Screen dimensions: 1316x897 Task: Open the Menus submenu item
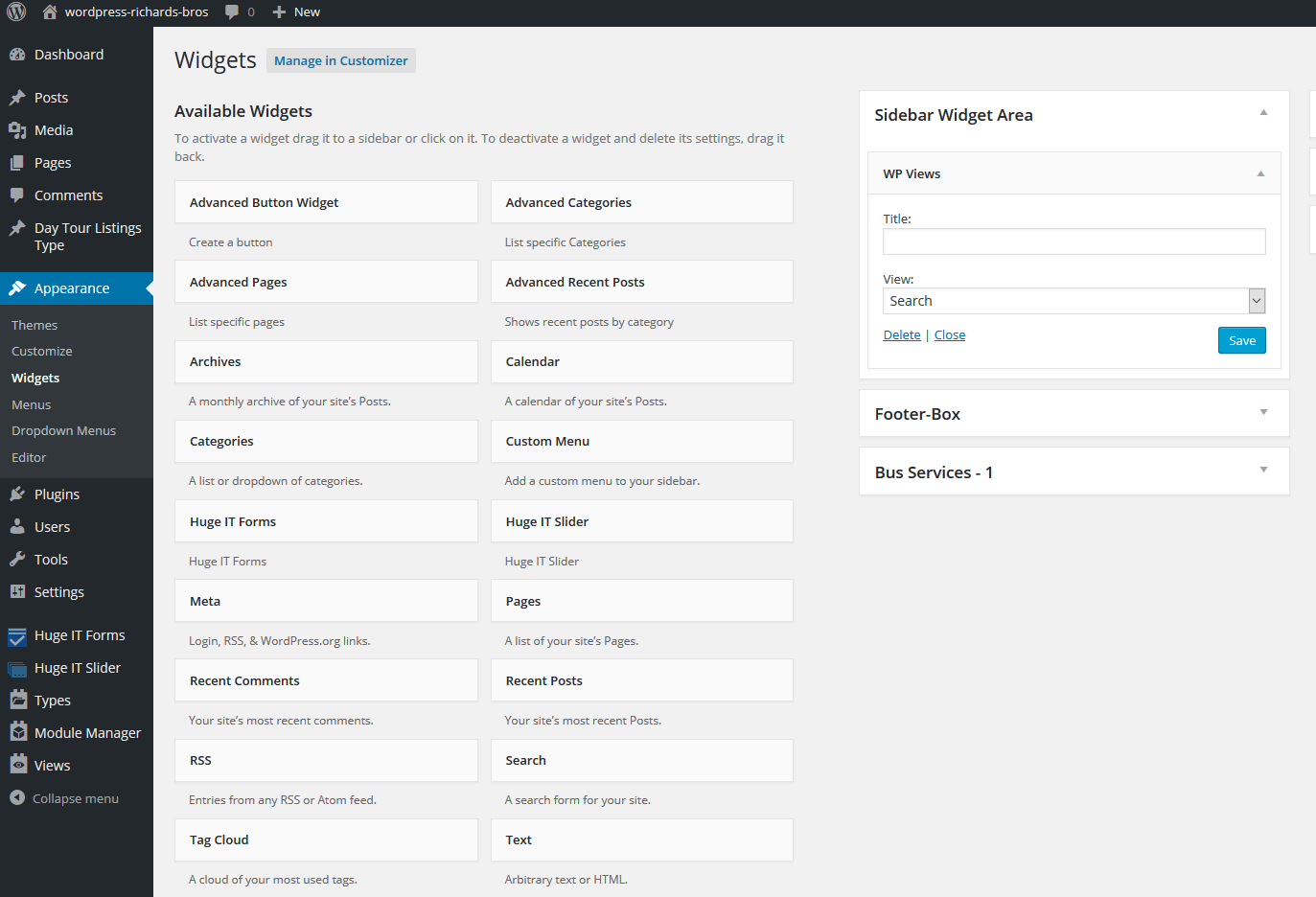tap(32, 405)
